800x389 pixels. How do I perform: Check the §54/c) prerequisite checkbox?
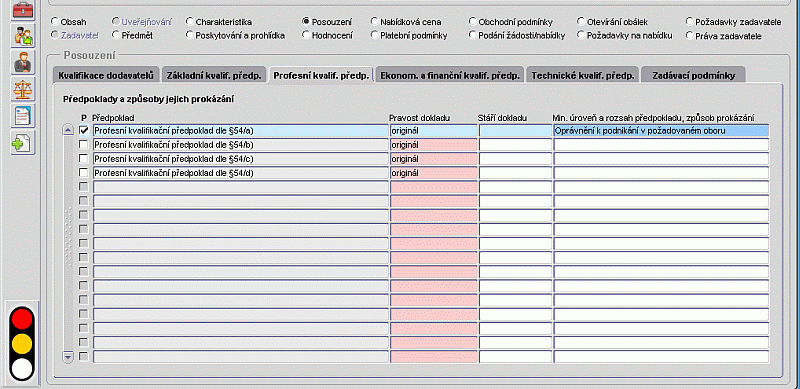84,158
